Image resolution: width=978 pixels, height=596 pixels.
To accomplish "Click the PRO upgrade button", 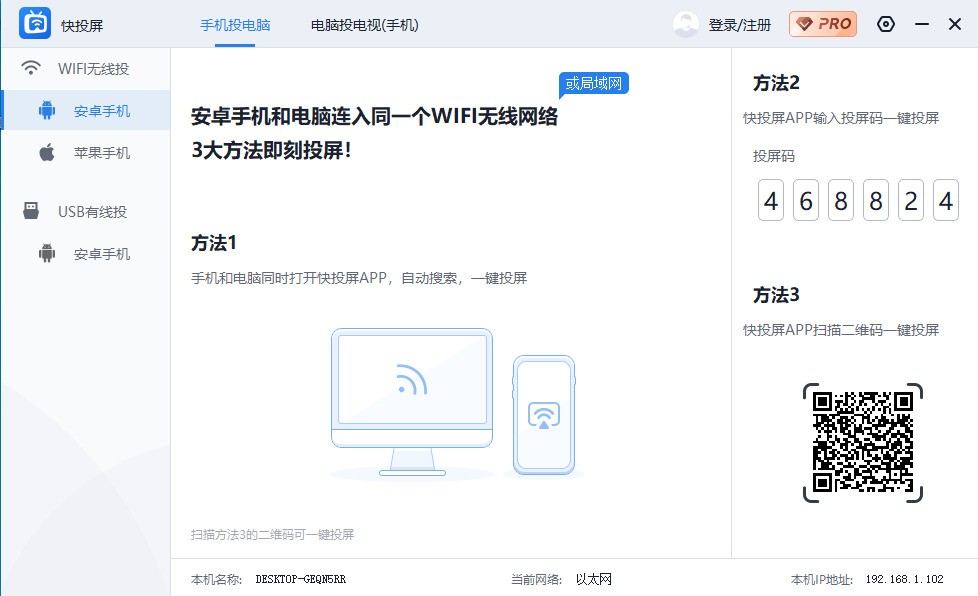I will coord(822,23).
